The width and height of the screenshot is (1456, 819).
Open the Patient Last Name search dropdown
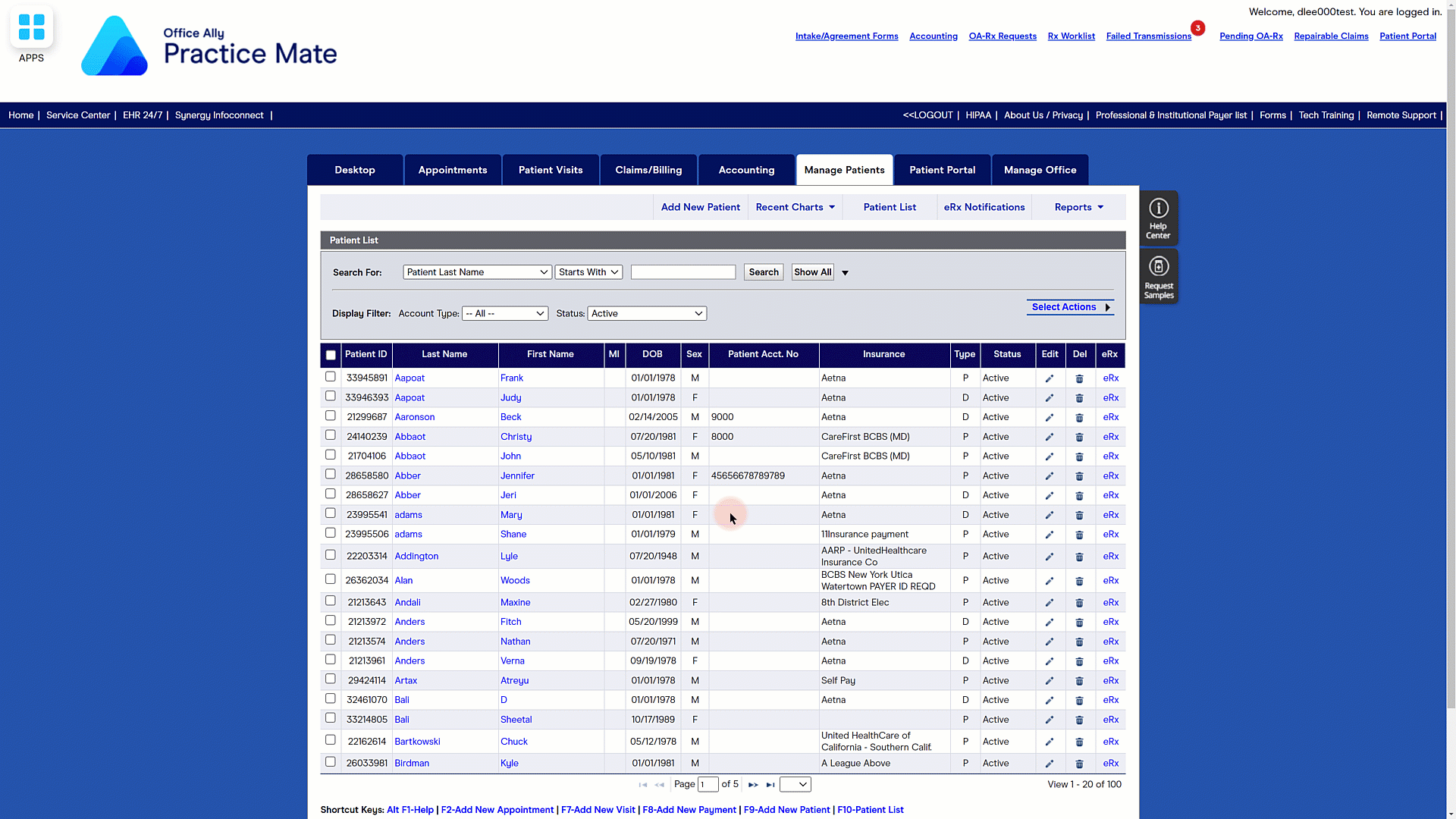click(x=477, y=272)
